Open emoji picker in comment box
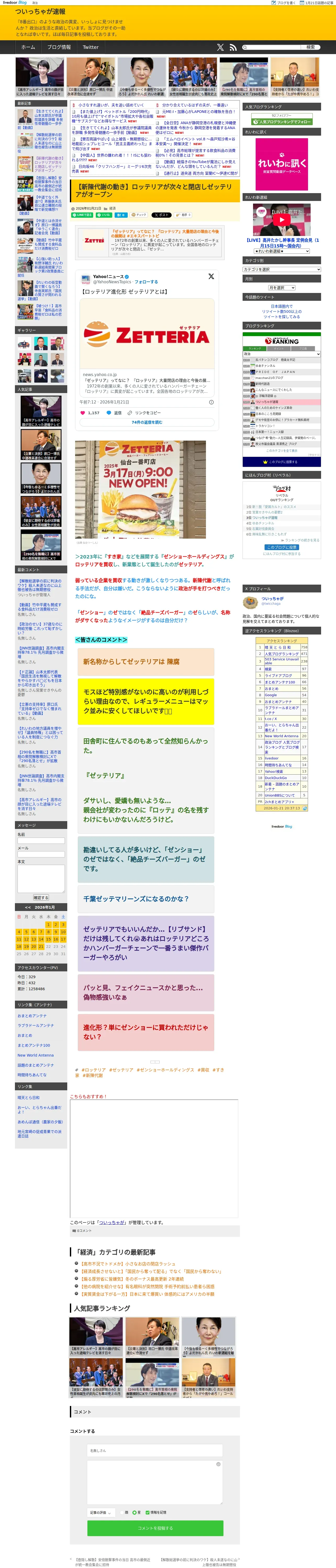This screenshot has width=336, height=1568. pyautogui.click(x=218, y=1464)
